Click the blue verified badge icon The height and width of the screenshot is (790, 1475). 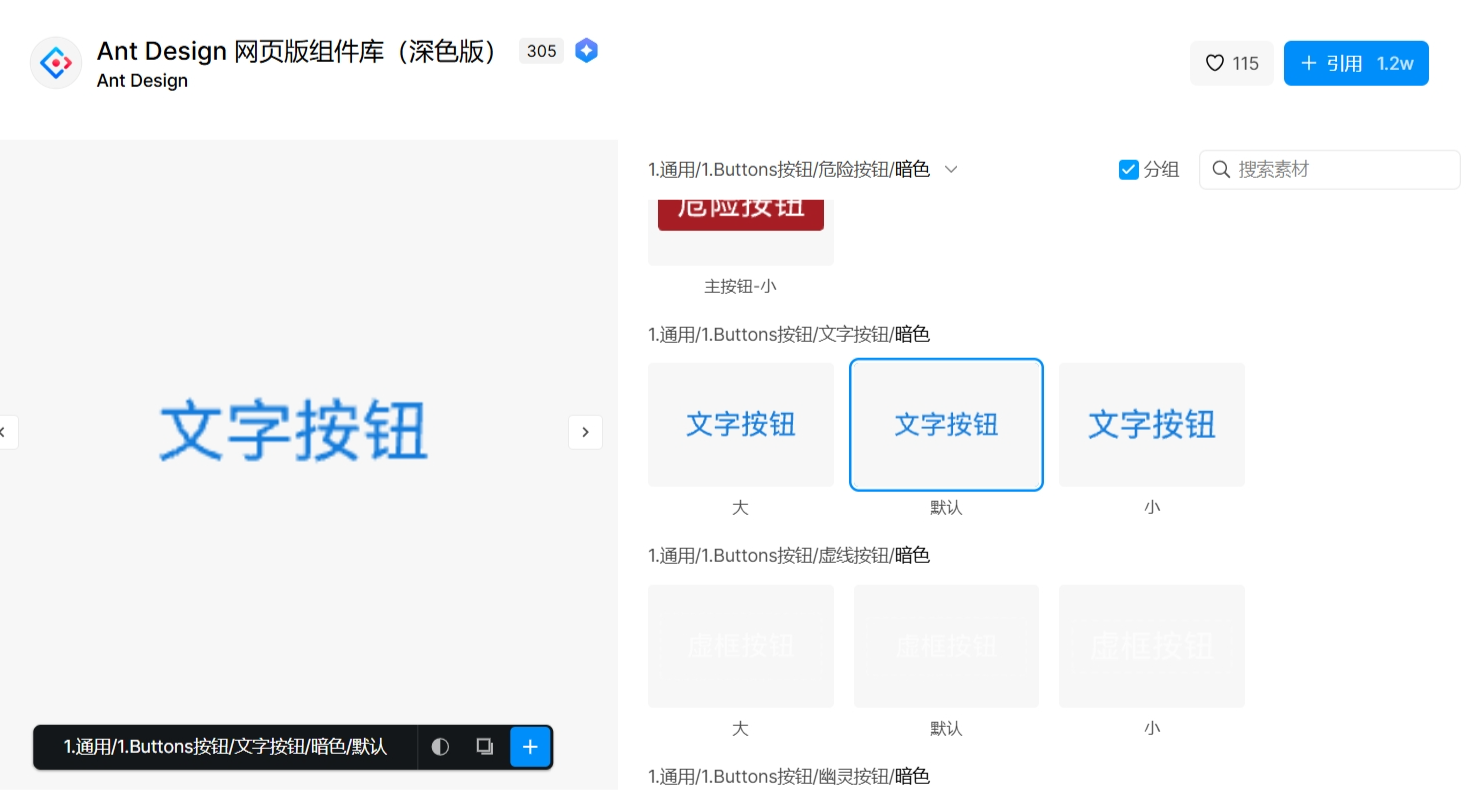(587, 51)
